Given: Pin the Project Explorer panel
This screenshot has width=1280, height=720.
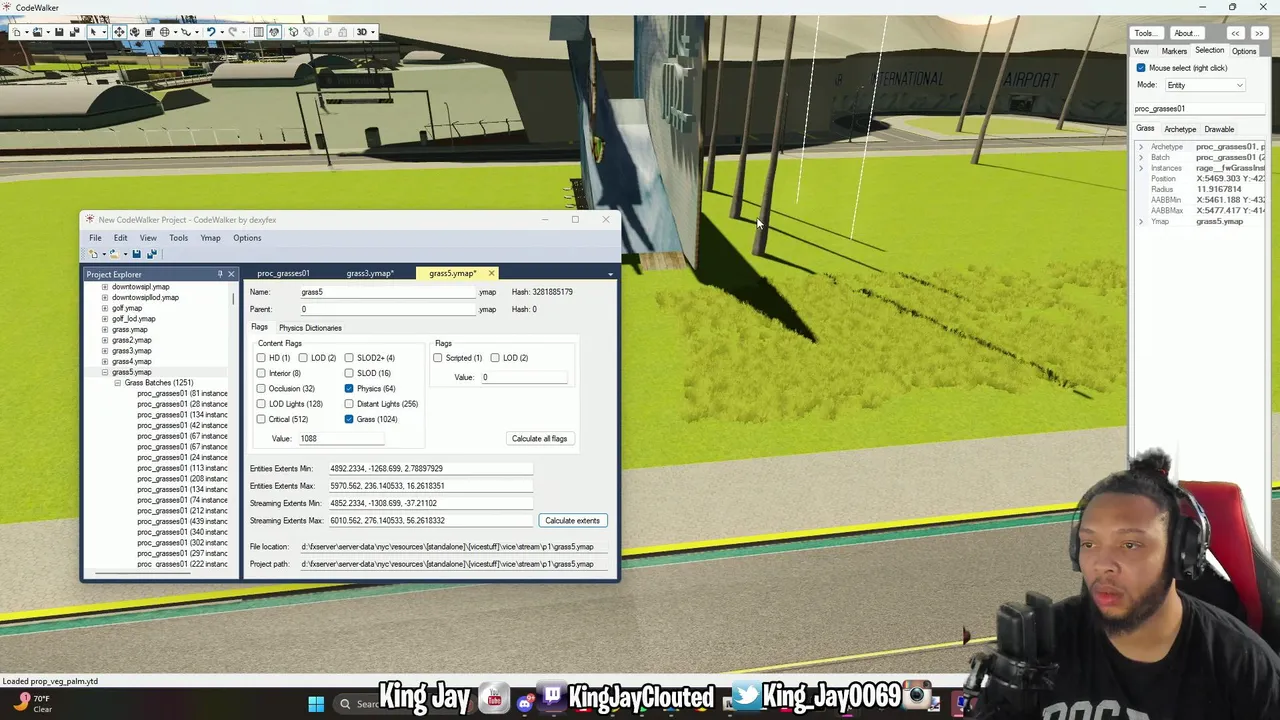Looking at the screenshot, I should (x=220, y=274).
